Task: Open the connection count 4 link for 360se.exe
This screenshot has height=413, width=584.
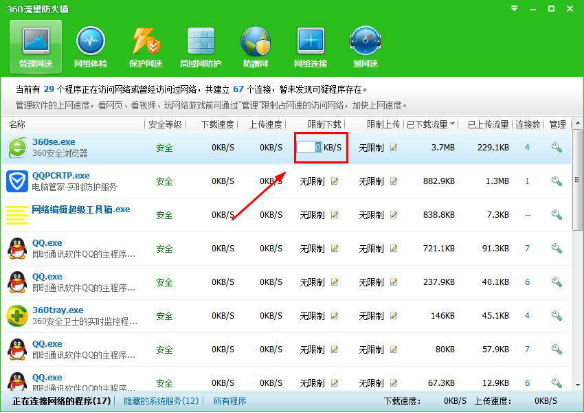Action: (x=527, y=147)
